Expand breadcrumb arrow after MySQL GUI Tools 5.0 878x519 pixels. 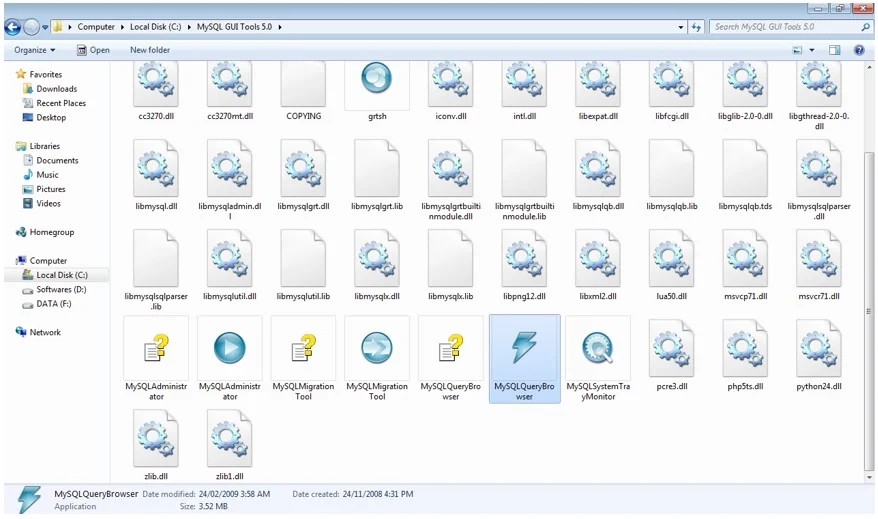[x=280, y=26]
